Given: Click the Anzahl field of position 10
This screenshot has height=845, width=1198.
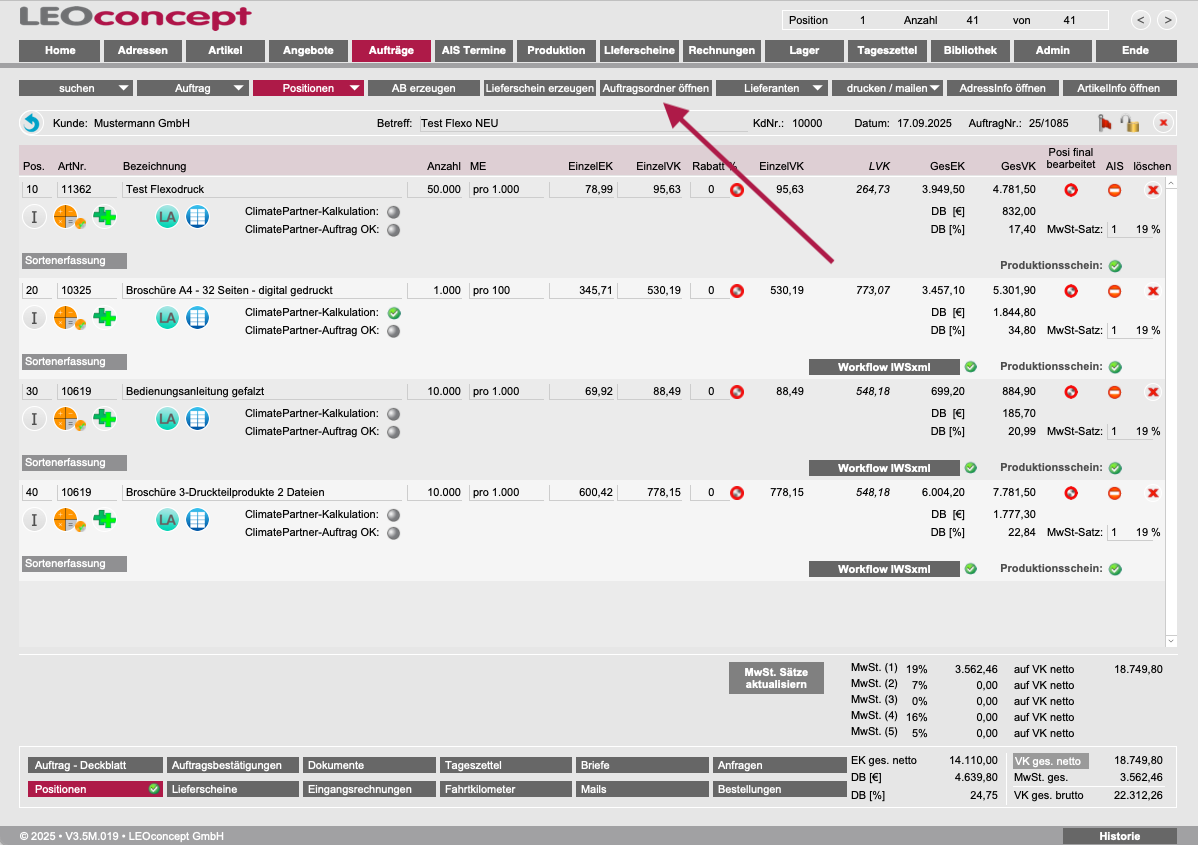Looking at the screenshot, I should [435, 189].
